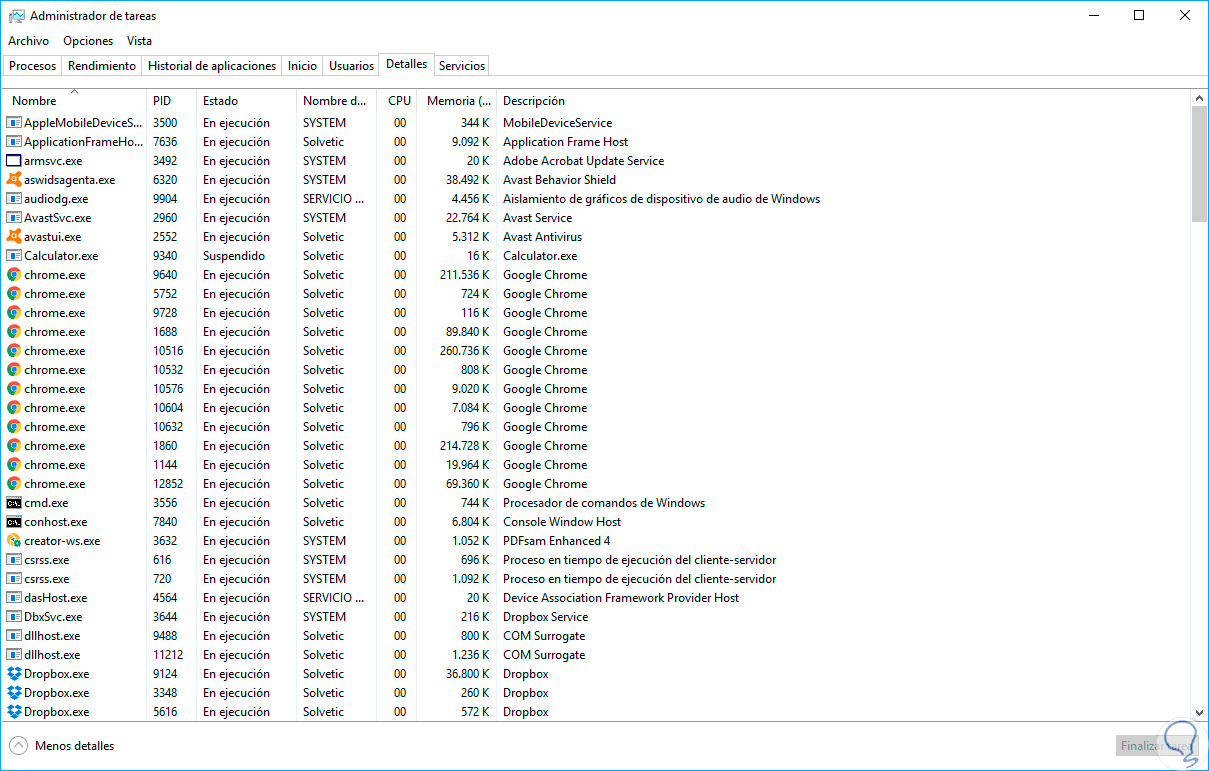The height and width of the screenshot is (771, 1209).
Task: Click the AppleMobileDeviceService process icon
Action: (14, 123)
